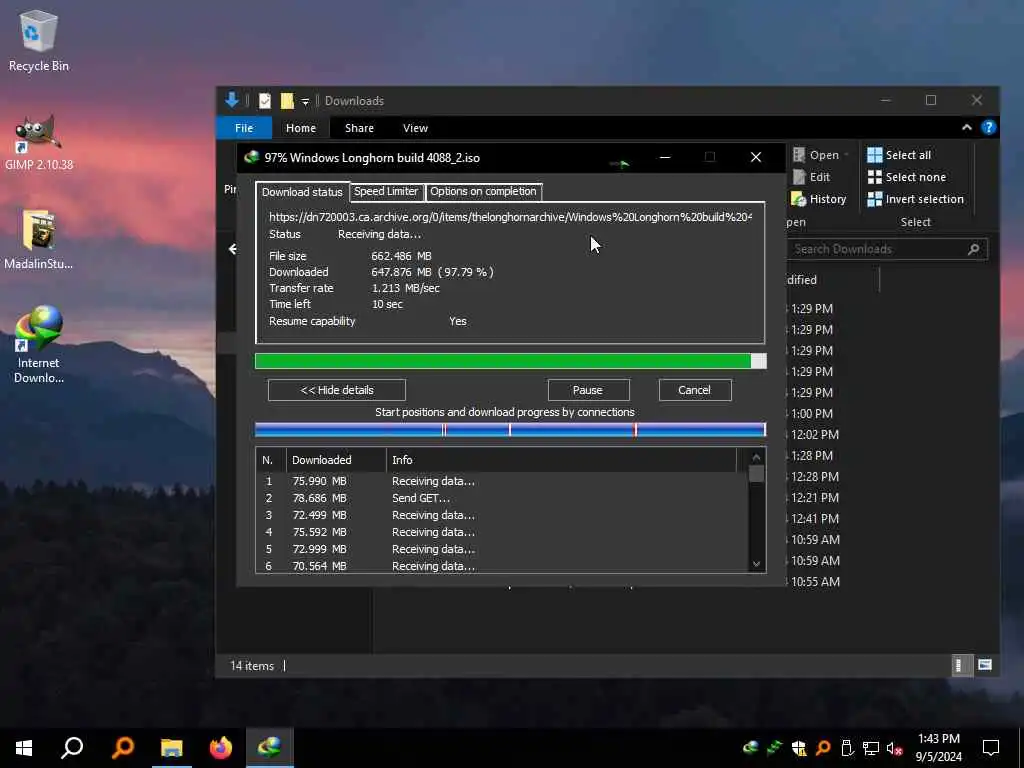
Task: Click the 12:02 PM modified time entry
Action: [814, 434]
